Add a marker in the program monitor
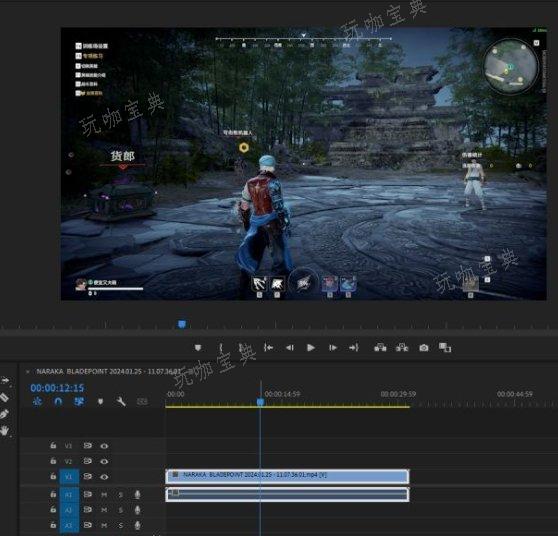Image resolution: width=558 pixels, height=536 pixels. 198,348
